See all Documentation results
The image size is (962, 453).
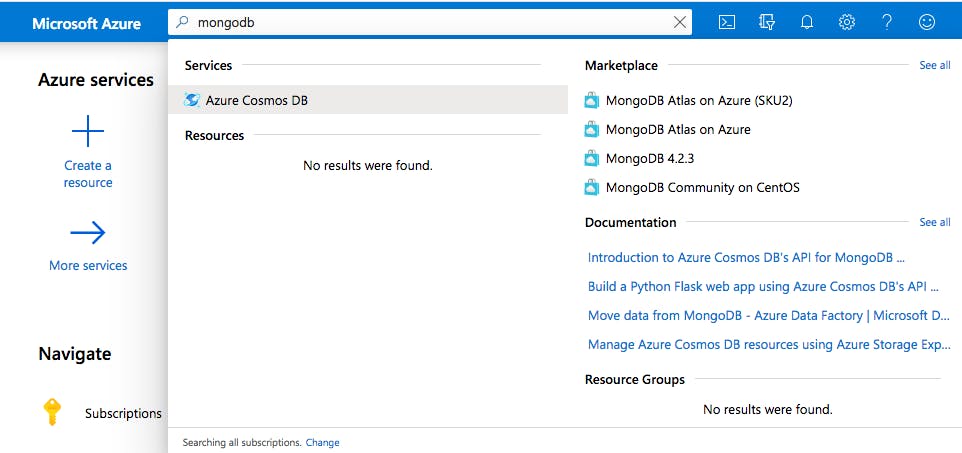(x=934, y=222)
